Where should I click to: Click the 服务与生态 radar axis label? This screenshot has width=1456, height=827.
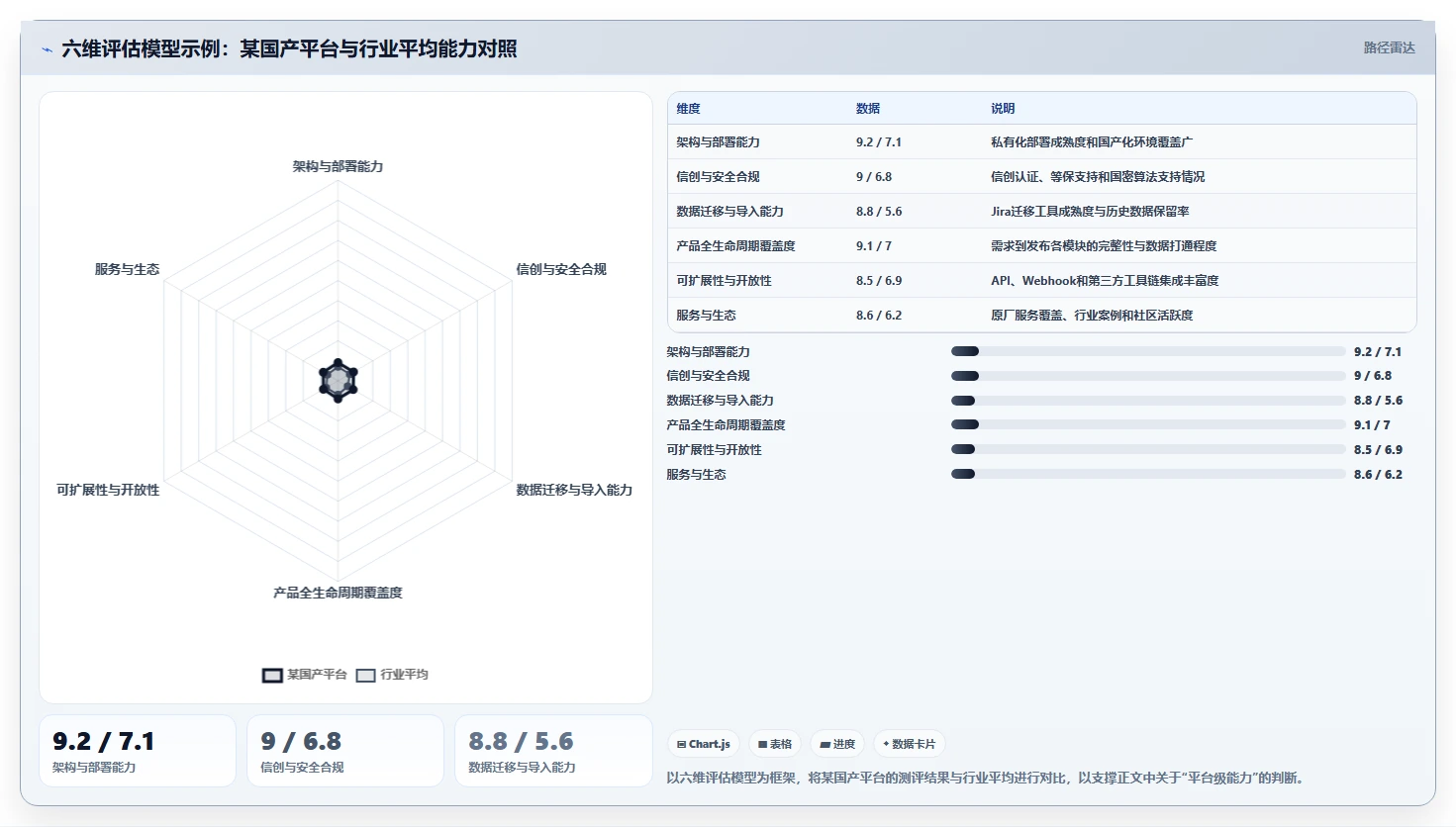tap(127, 269)
